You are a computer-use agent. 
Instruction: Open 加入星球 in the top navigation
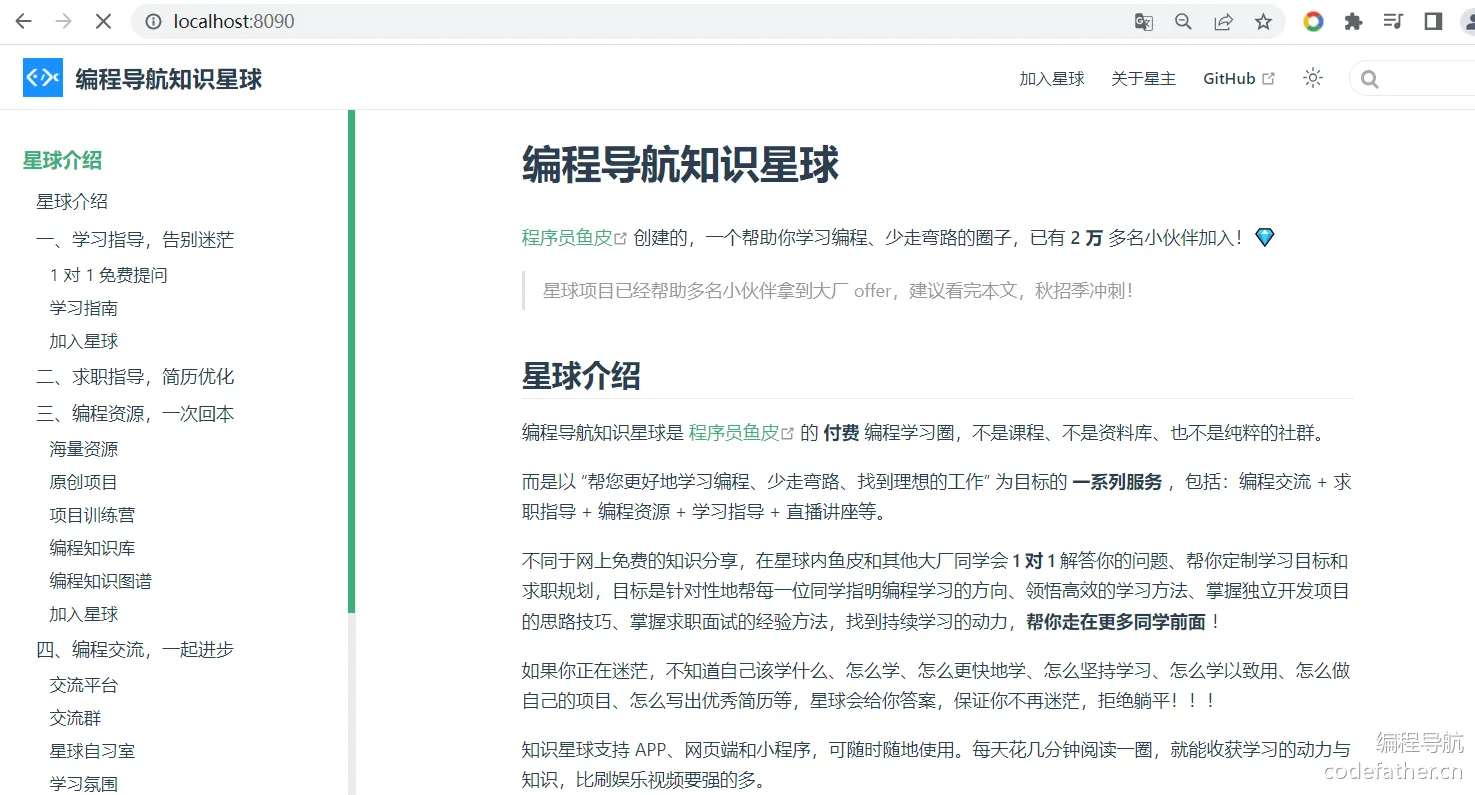[1052, 79]
